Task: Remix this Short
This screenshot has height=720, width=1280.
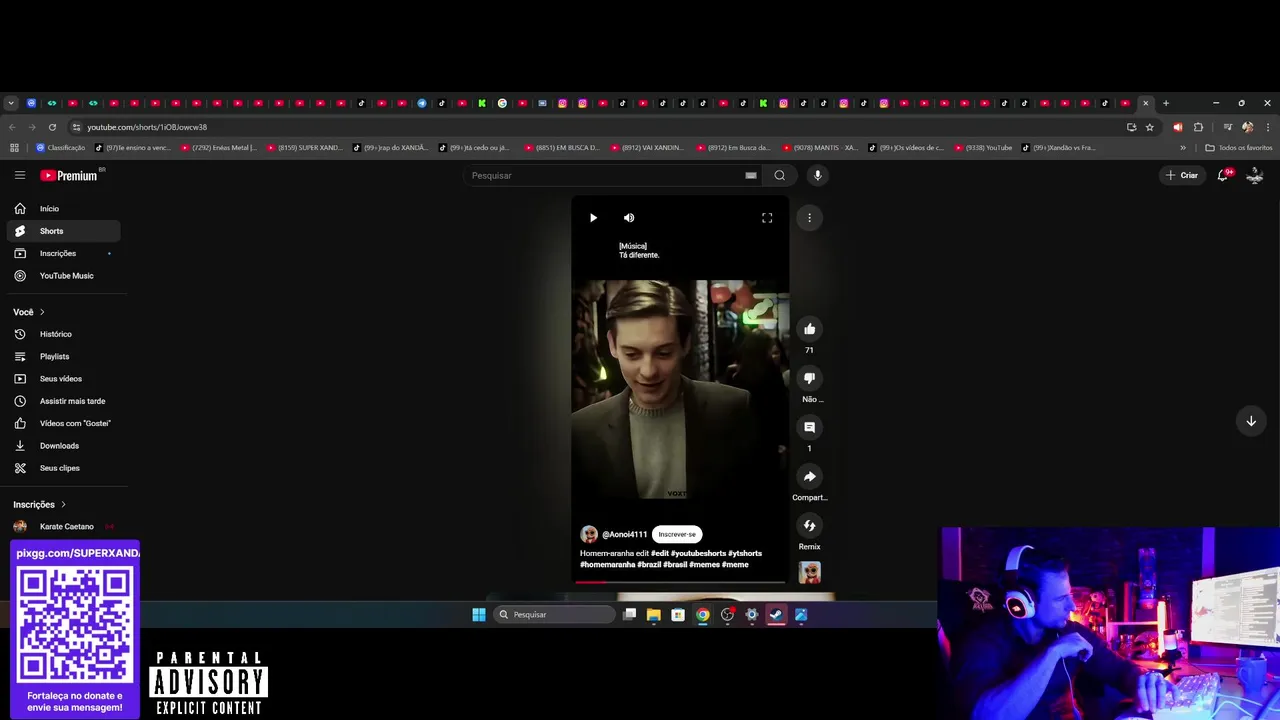Action: (x=809, y=525)
